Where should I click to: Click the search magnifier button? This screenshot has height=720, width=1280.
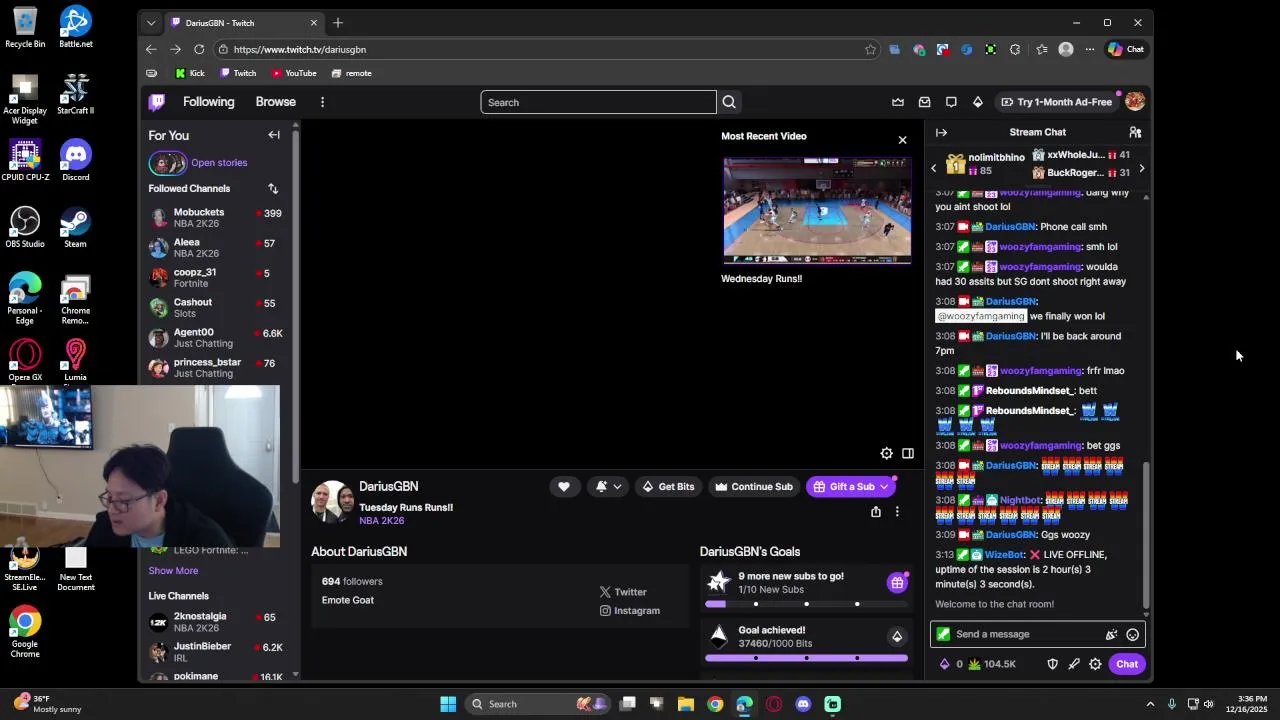[729, 102]
